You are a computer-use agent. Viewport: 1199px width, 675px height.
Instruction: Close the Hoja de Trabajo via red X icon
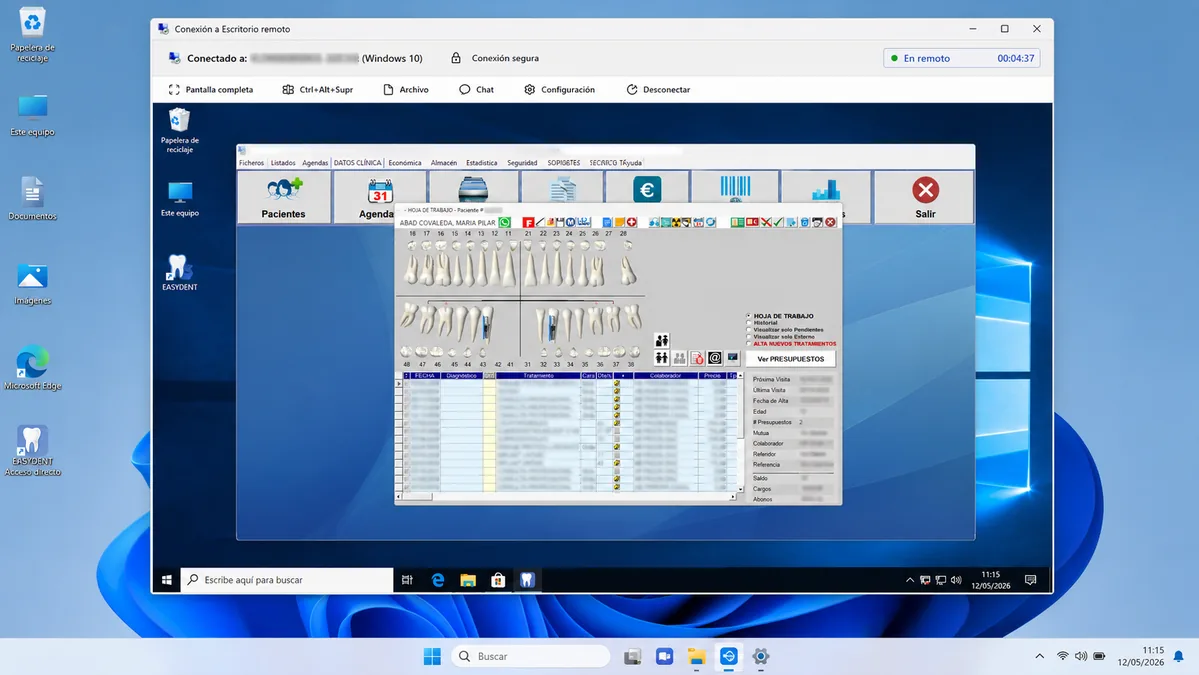tap(830, 222)
